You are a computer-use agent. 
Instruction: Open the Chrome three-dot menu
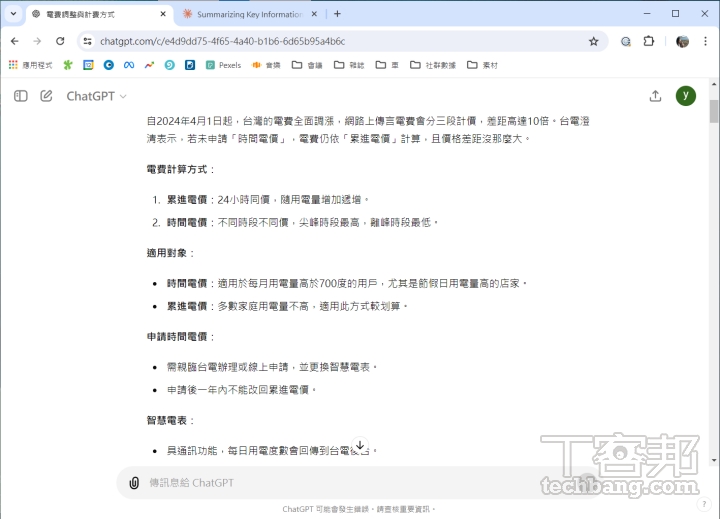click(706, 41)
